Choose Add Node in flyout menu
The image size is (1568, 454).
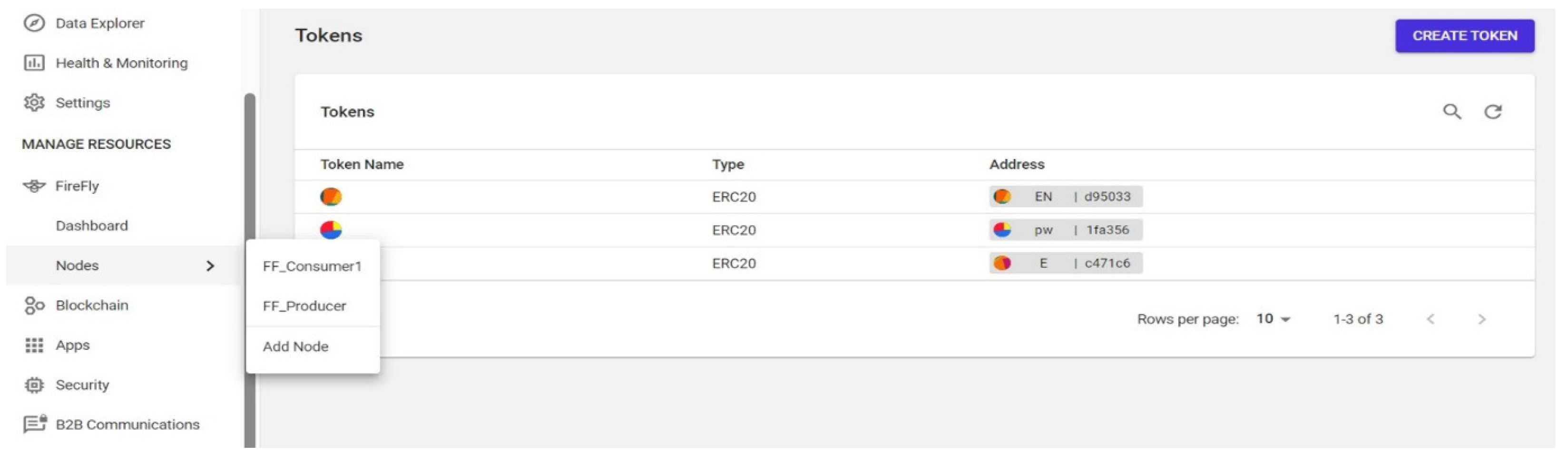coord(296,346)
